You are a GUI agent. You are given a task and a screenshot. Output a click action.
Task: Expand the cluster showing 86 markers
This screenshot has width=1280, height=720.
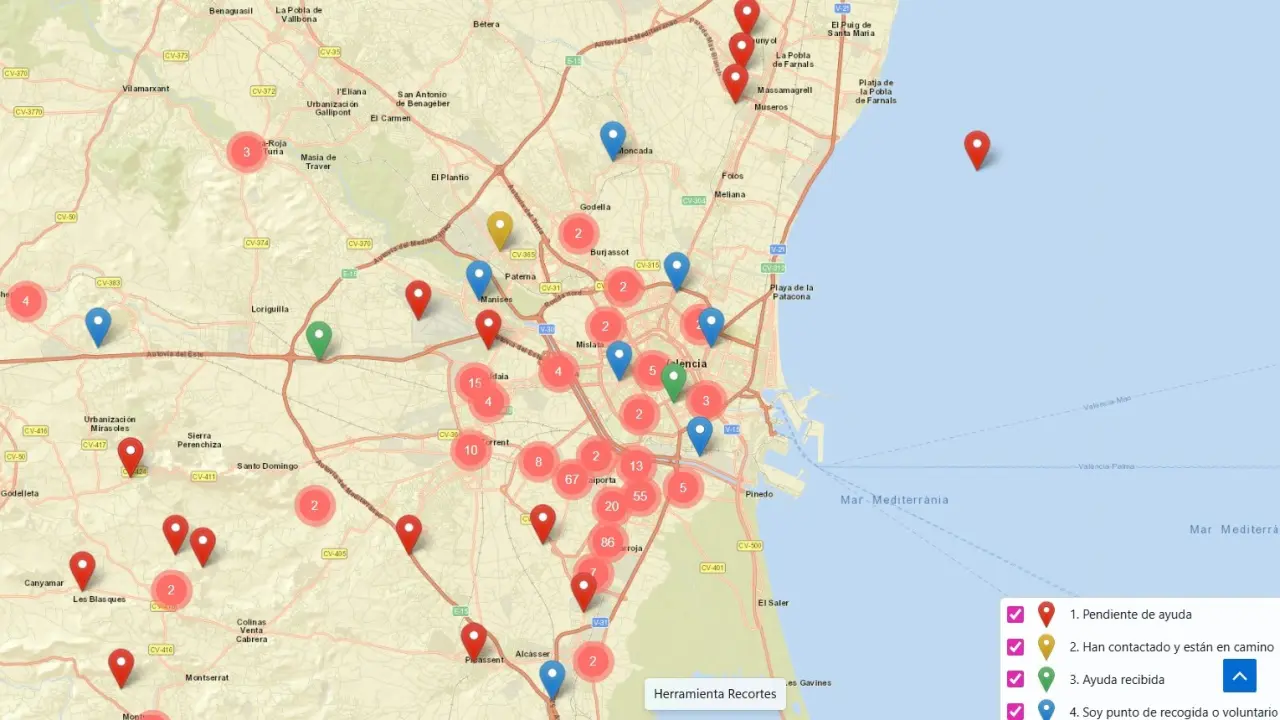coord(608,542)
